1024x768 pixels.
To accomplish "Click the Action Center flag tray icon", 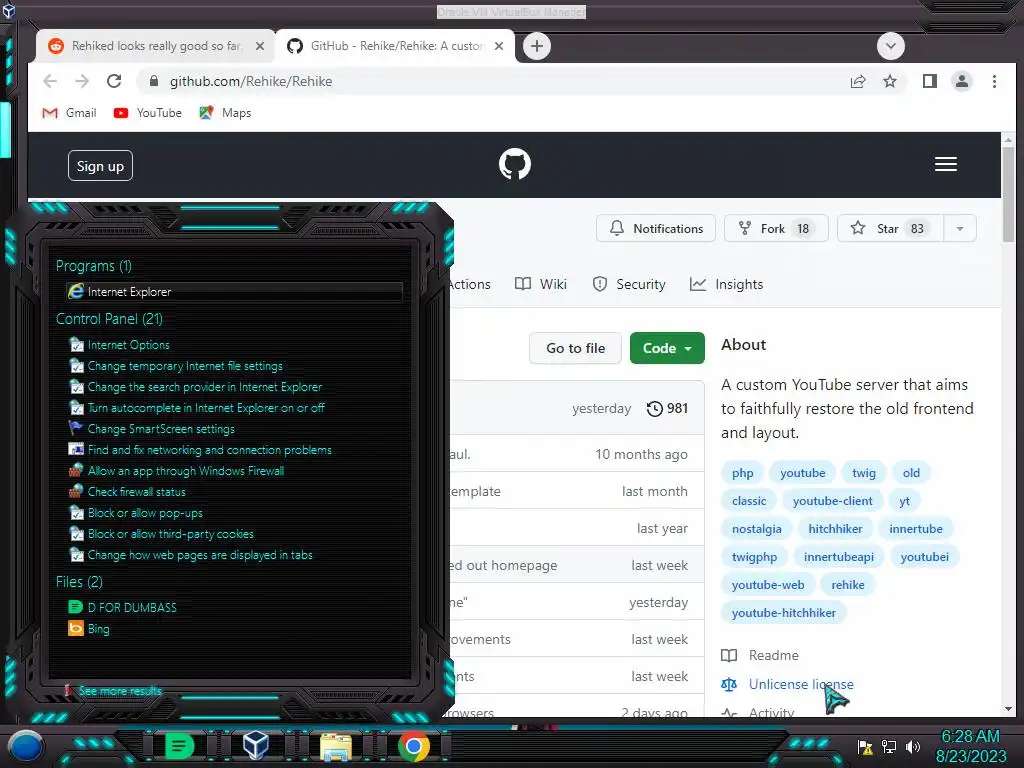I will (x=865, y=746).
